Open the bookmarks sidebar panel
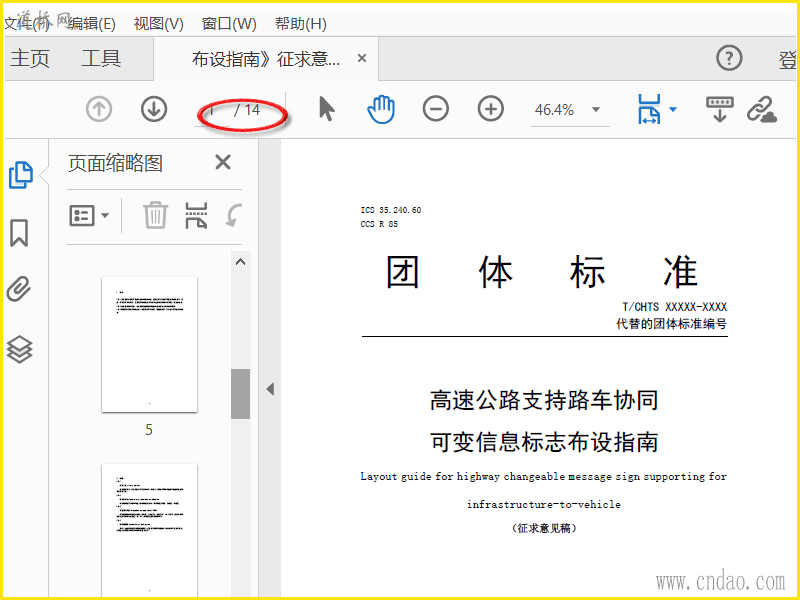Viewport: 800px width, 600px height. [19, 233]
